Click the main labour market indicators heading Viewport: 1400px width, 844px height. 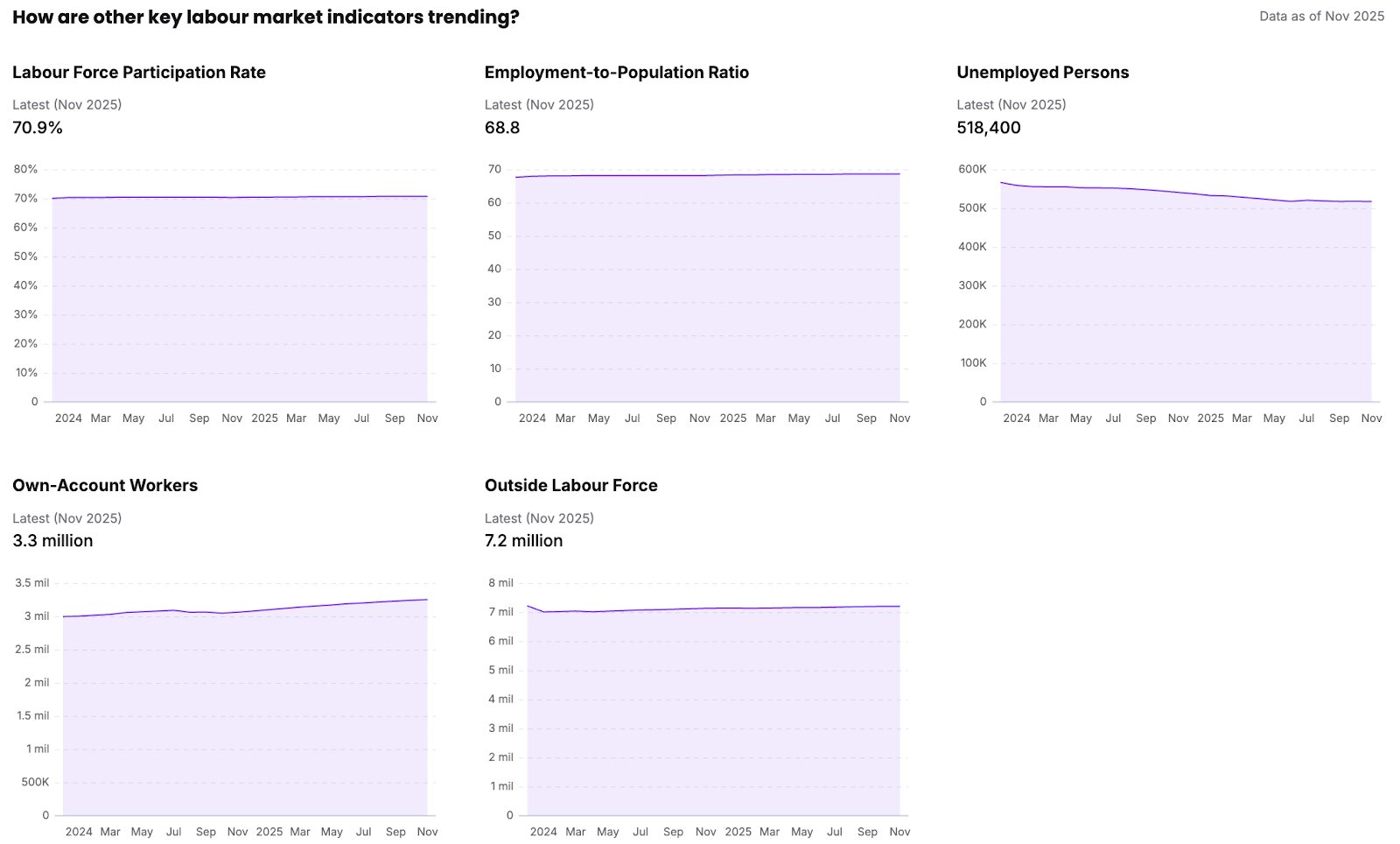coord(265,17)
